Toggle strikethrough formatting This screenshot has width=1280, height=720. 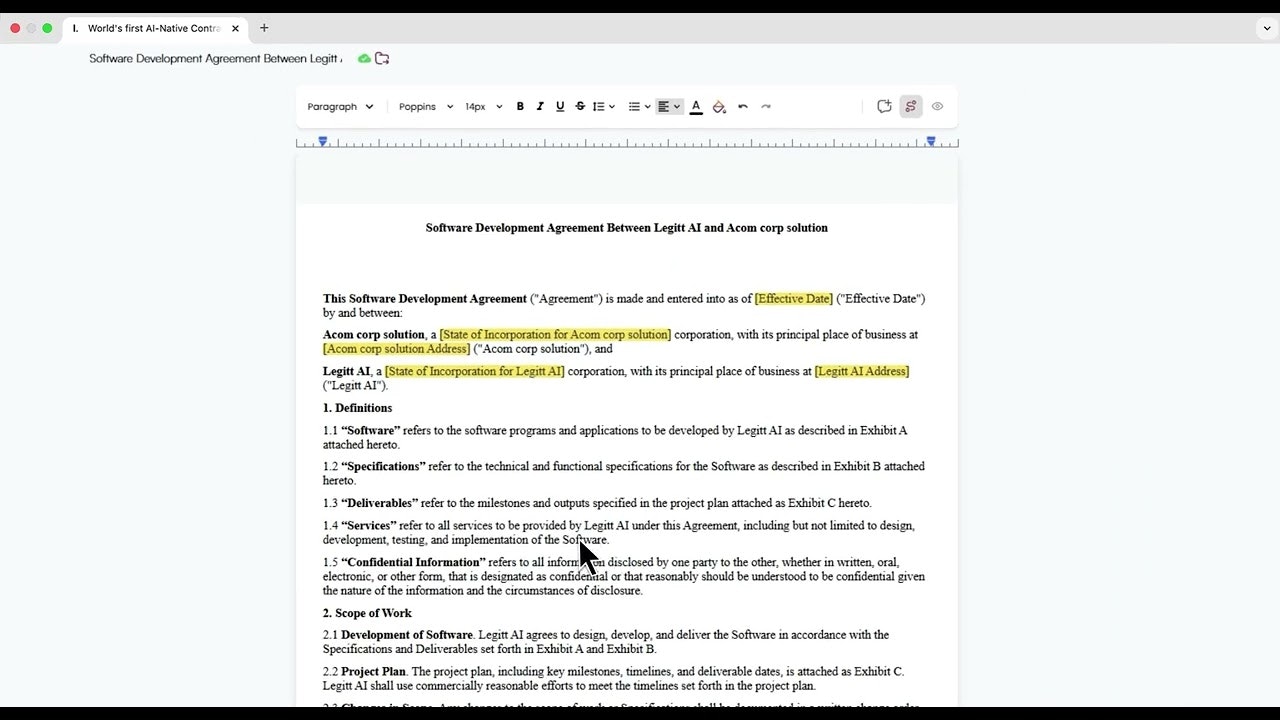(x=580, y=106)
